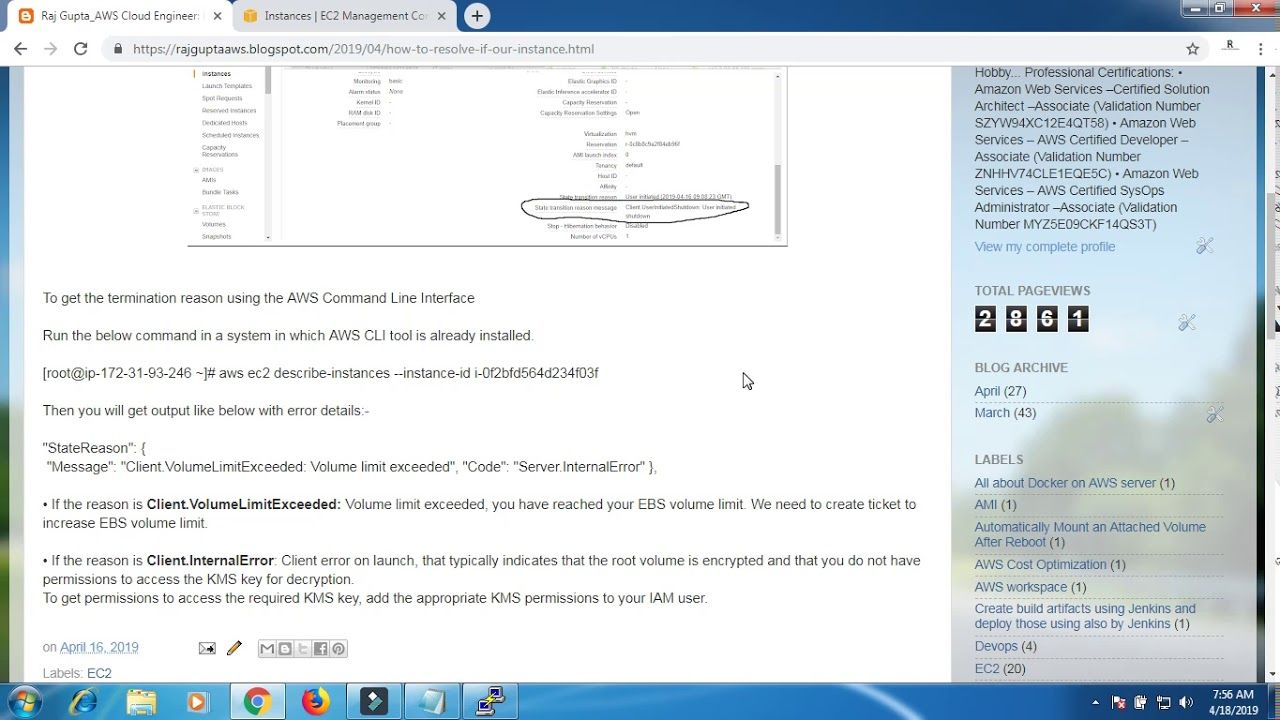Click the wrench icon beside profile link
This screenshot has width=1280, height=720.
click(x=1204, y=245)
